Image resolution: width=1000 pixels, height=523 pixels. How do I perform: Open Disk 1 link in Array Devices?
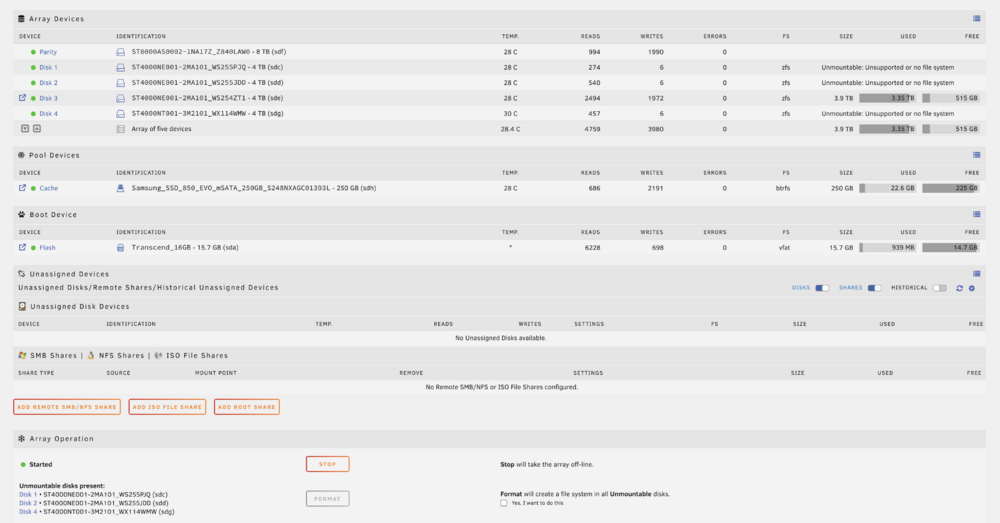tap(48, 68)
